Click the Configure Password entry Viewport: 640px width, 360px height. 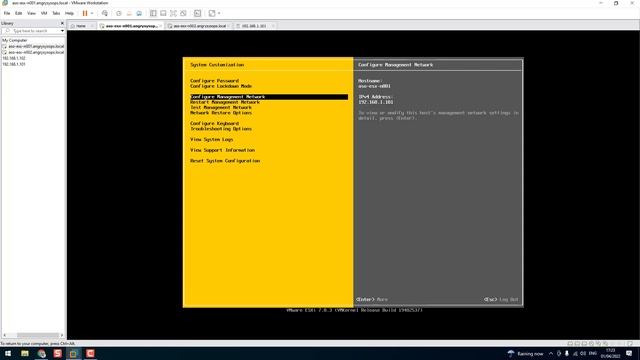pyautogui.click(x=214, y=81)
